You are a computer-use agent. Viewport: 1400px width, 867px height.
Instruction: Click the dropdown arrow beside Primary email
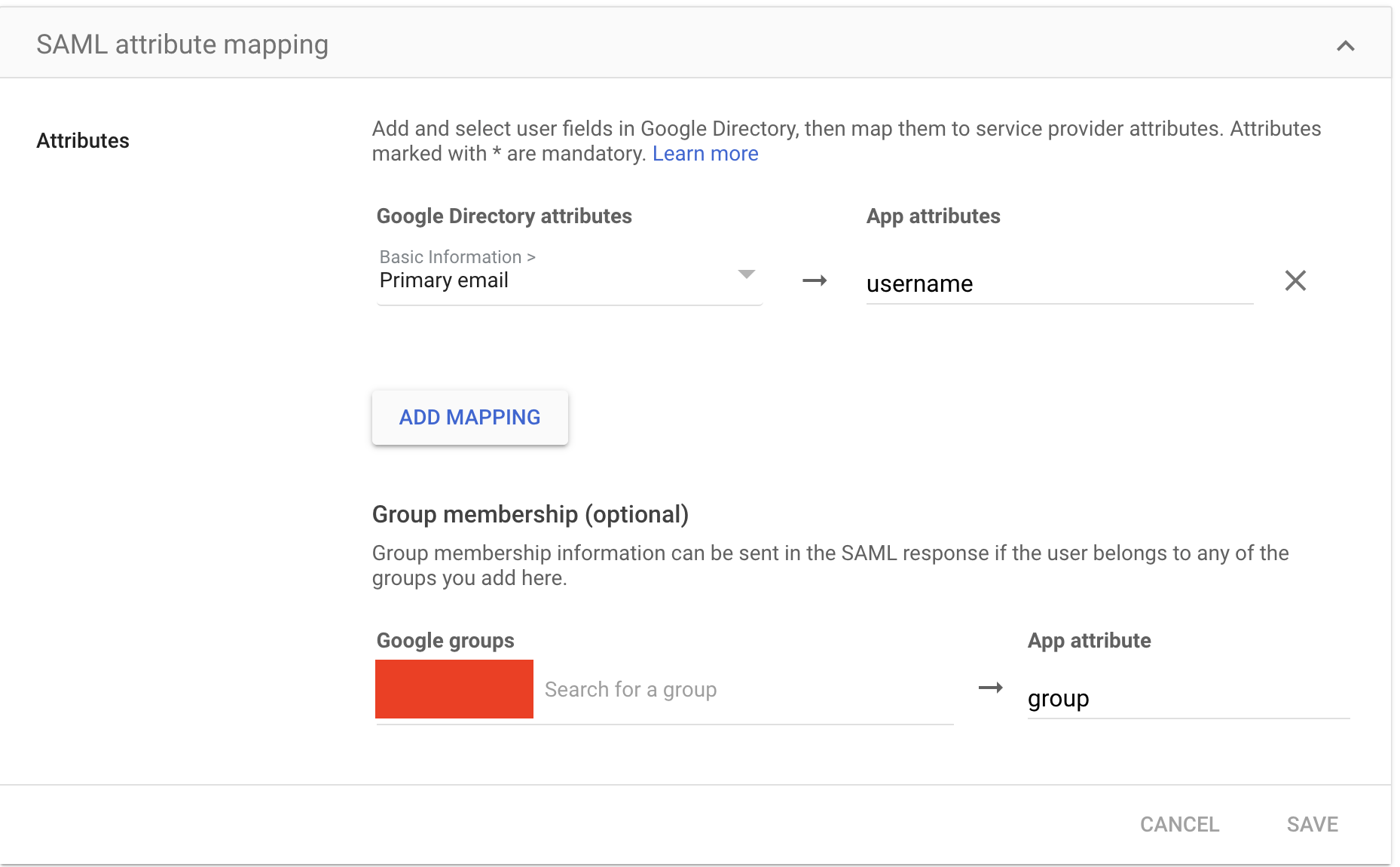point(747,276)
